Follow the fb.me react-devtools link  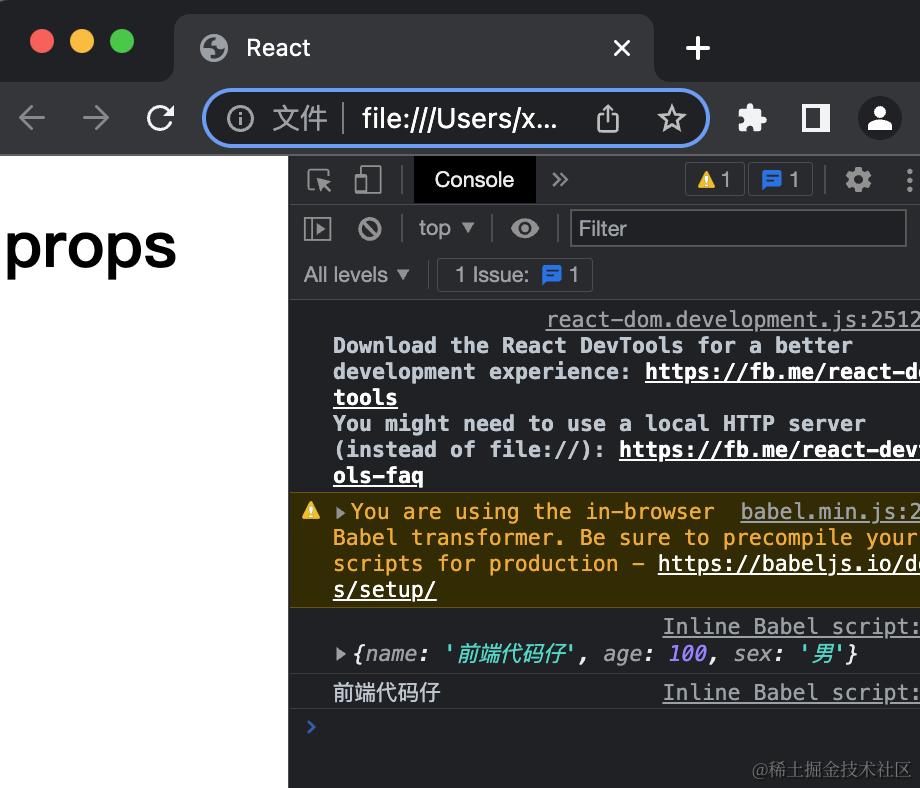[782, 372]
